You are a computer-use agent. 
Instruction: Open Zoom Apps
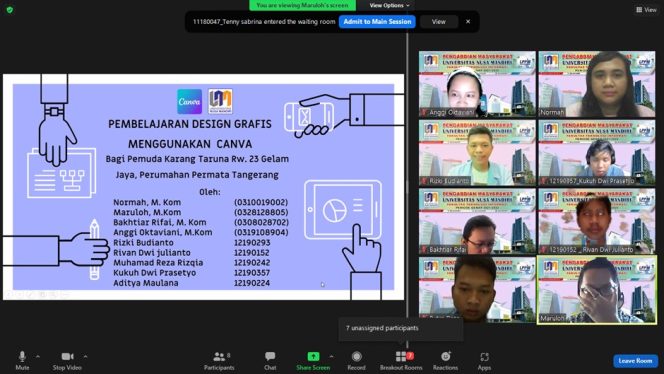[484, 361]
